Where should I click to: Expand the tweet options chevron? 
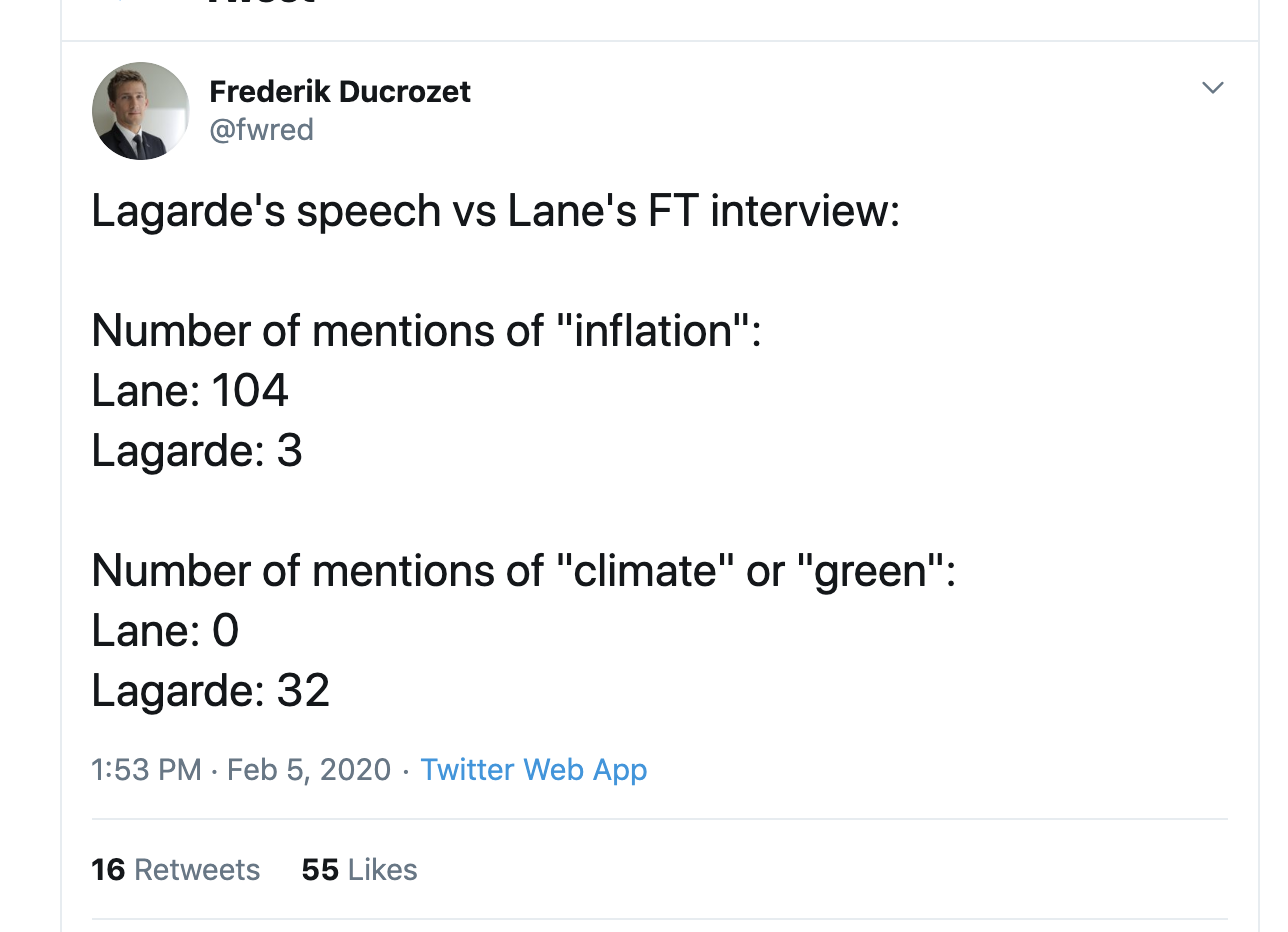(x=1212, y=88)
